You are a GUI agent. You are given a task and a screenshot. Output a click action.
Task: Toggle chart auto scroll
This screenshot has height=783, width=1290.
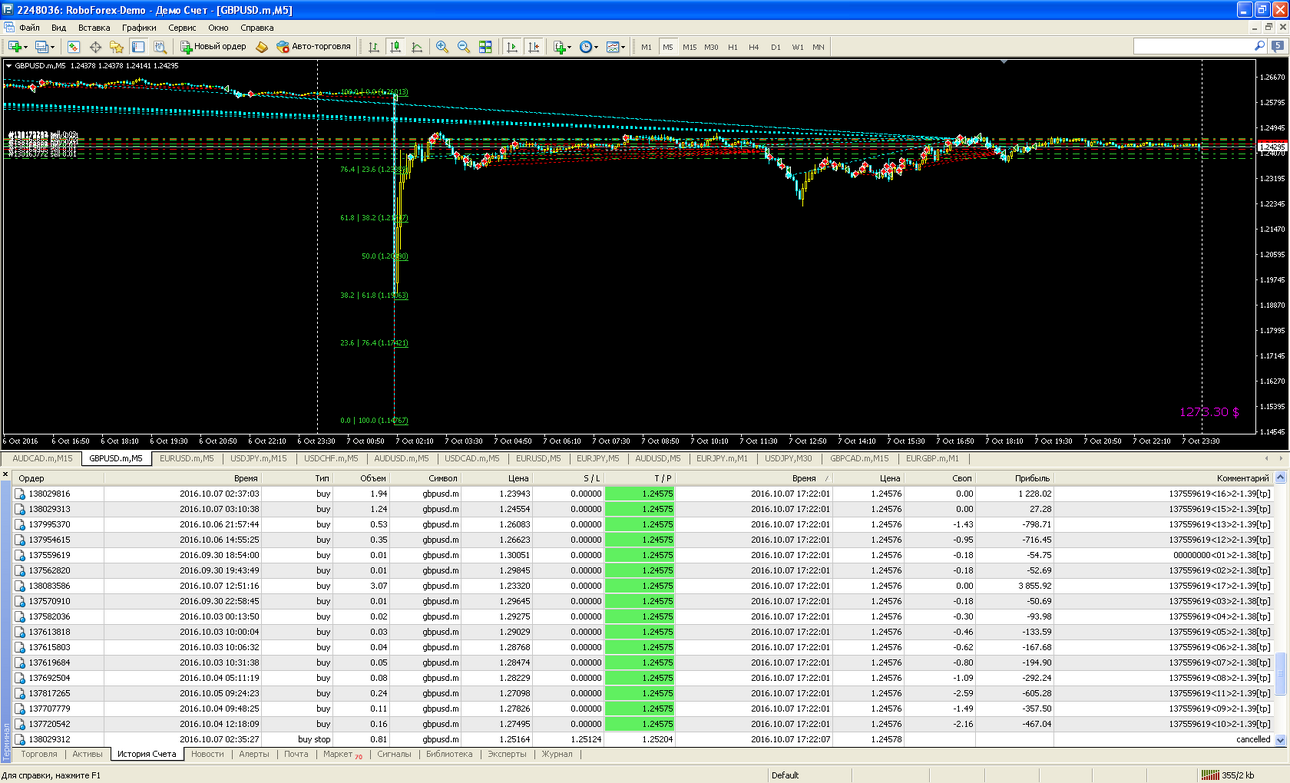tap(512, 47)
